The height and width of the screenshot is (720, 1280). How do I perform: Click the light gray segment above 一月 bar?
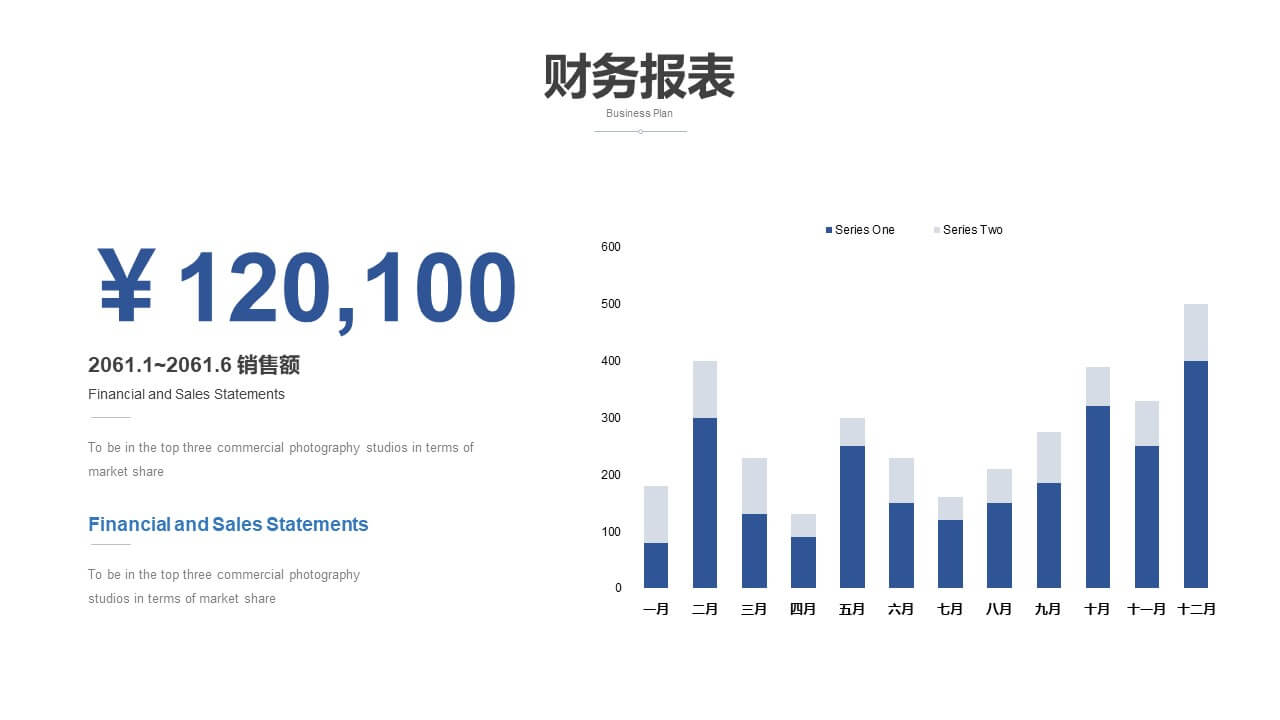tap(656, 514)
